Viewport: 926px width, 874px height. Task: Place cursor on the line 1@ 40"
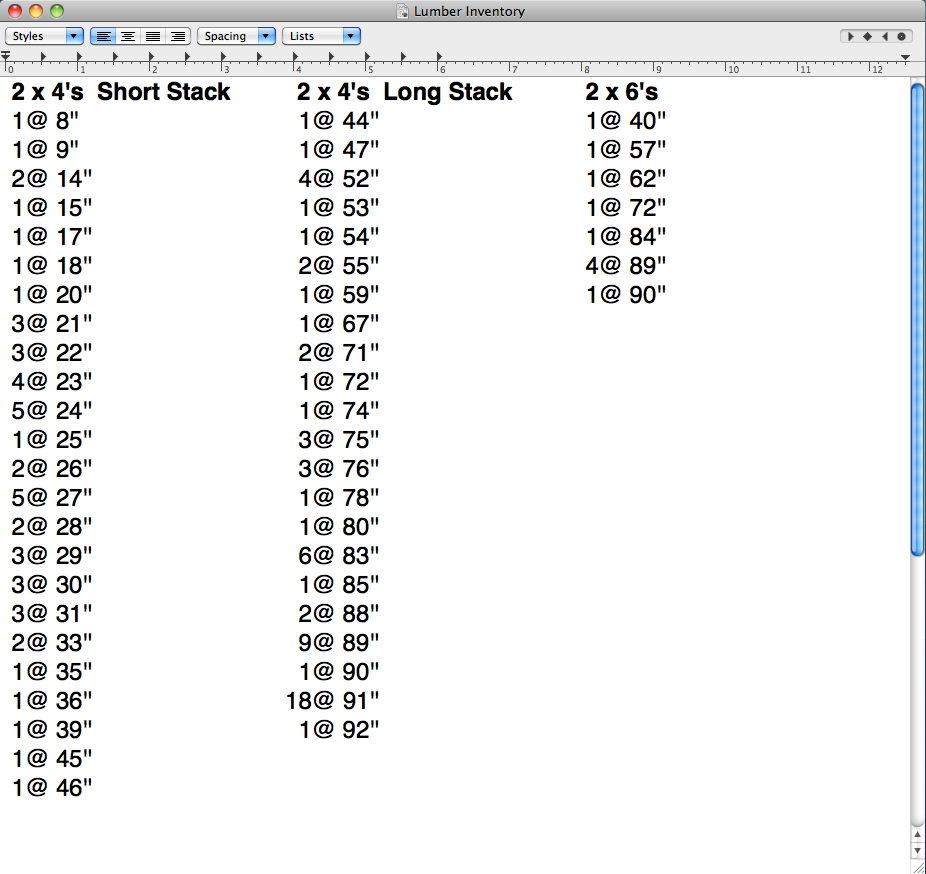626,121
